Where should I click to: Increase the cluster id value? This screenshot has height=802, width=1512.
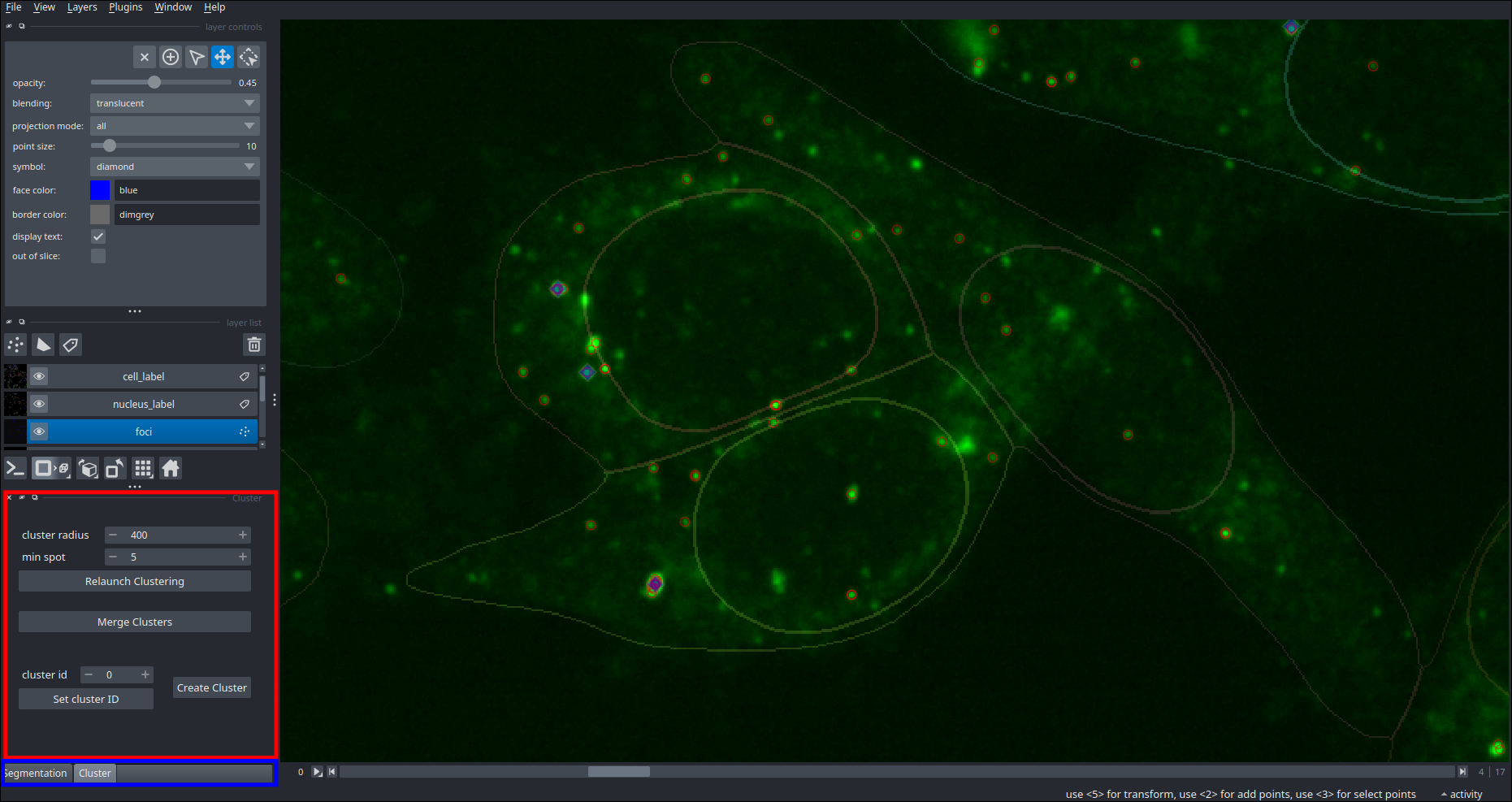(145, 674)
